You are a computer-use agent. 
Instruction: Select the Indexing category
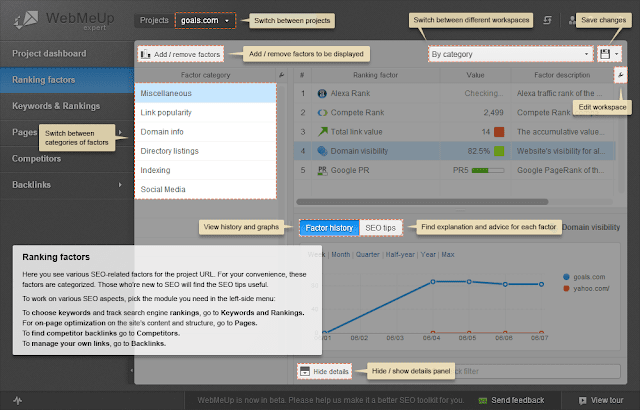pyautogui.click(x=205, y=170)
